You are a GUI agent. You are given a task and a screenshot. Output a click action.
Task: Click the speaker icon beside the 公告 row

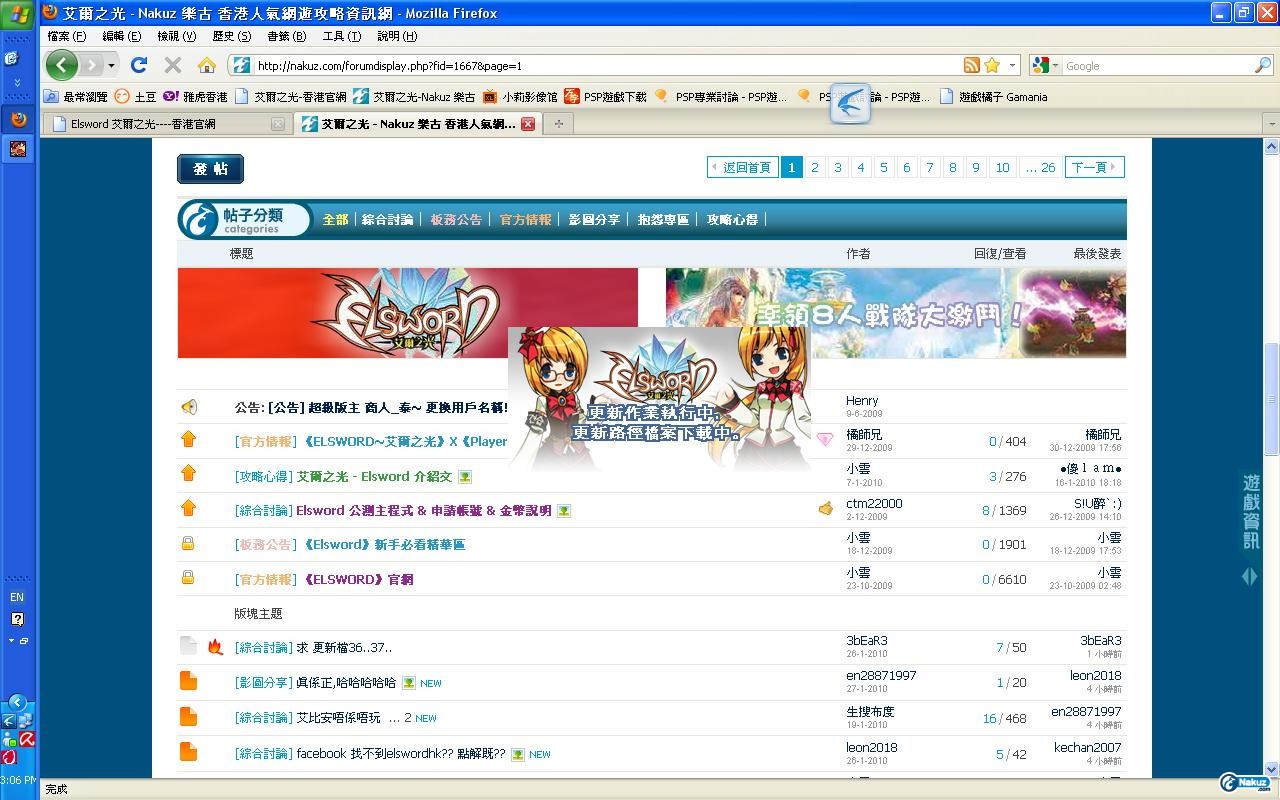click(188, 407)
